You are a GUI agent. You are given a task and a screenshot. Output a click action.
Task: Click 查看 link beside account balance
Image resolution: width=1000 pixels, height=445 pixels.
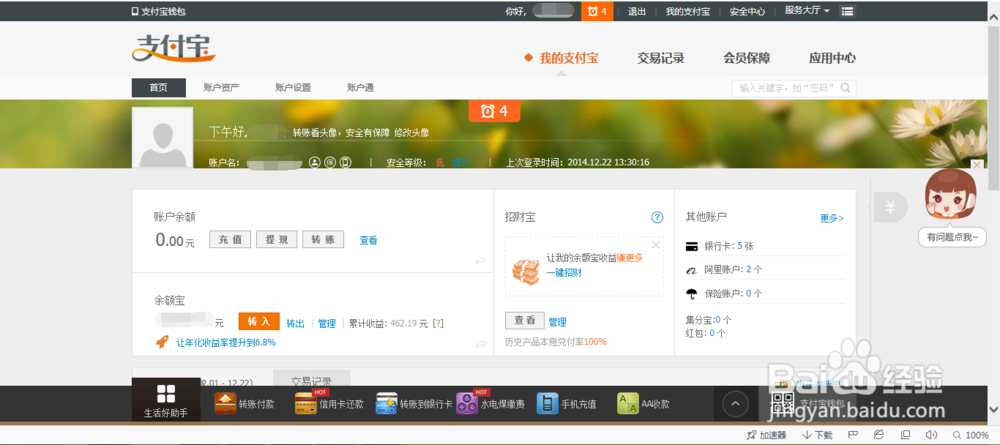coord(369,240)
